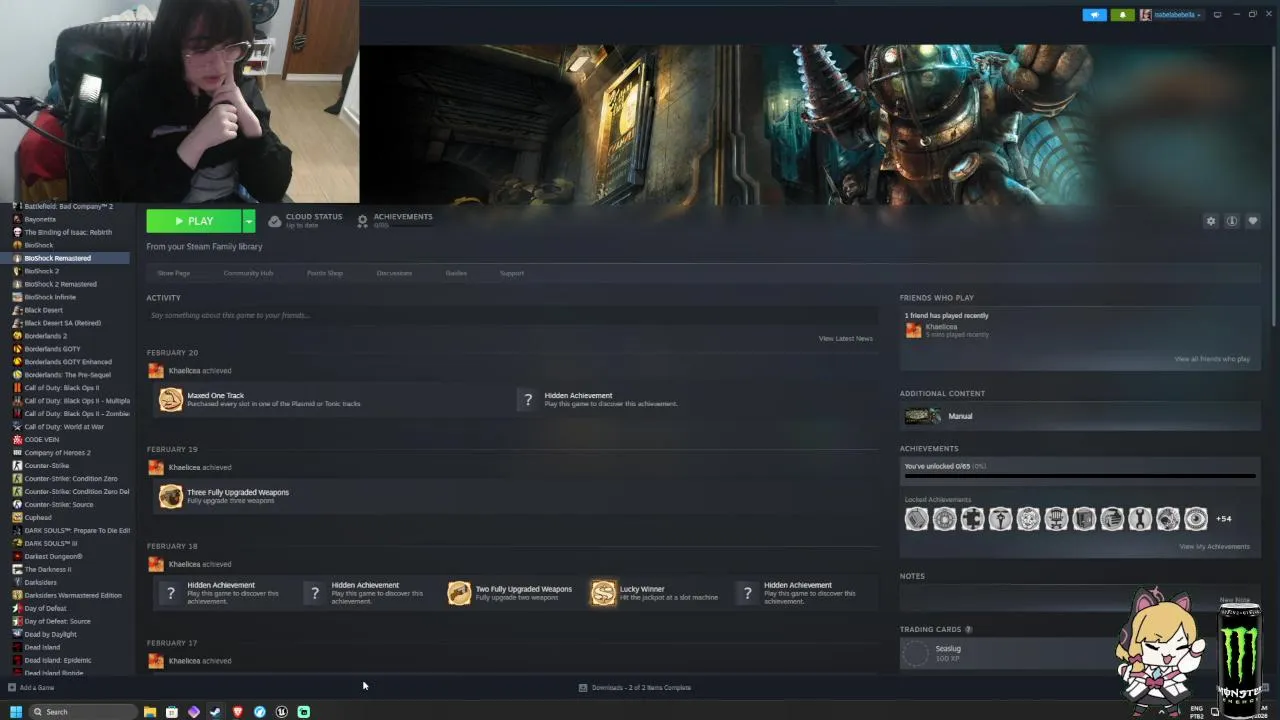
Task: Open the game info icon
Action: click(1232, 221)
